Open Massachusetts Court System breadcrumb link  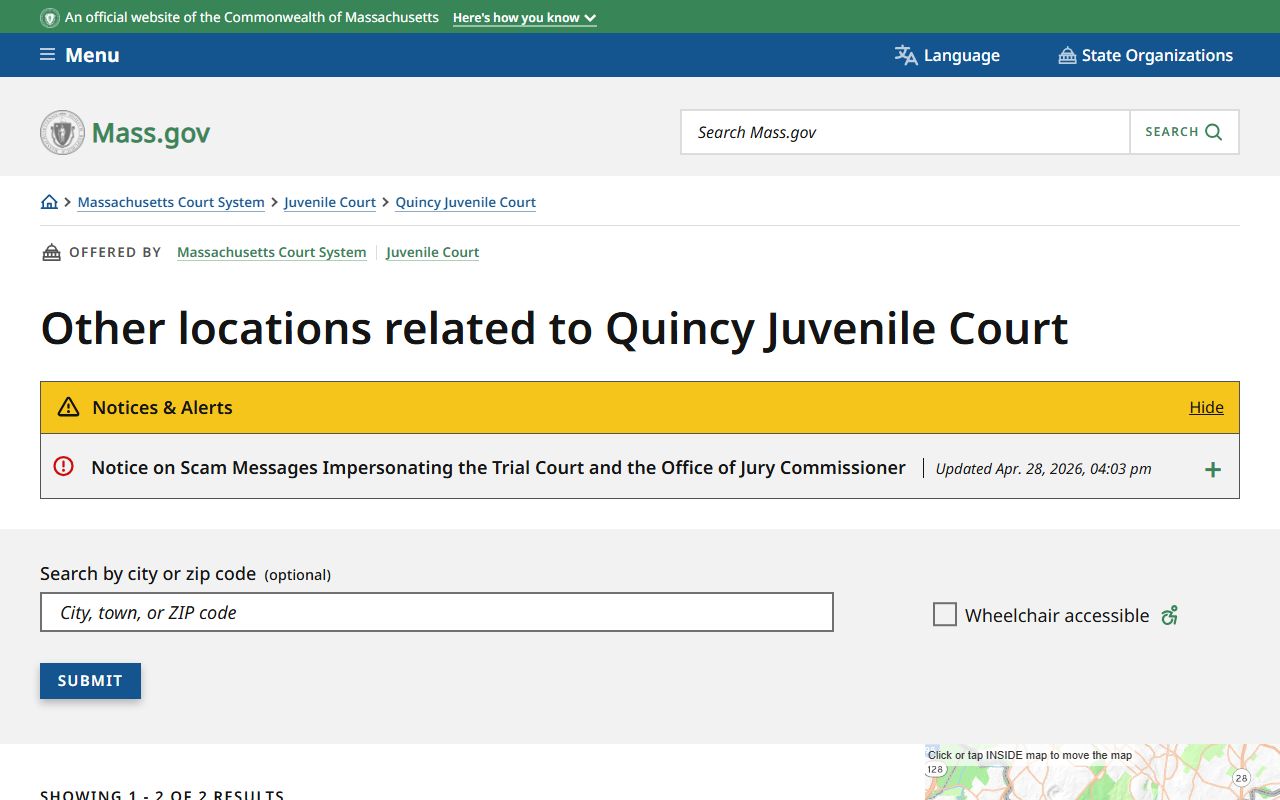click(x=171, y=202)
